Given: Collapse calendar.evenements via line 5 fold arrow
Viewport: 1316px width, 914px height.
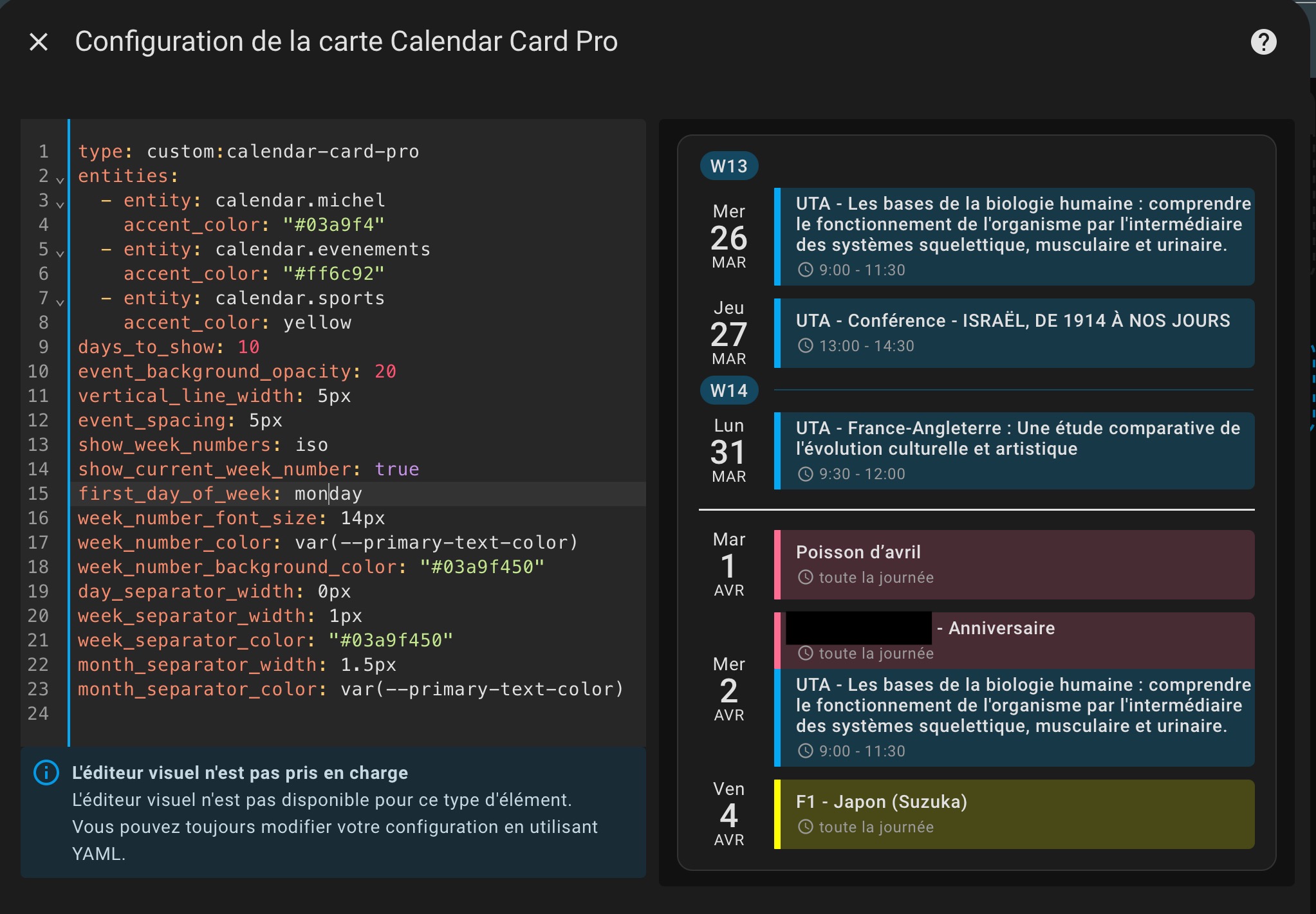Looking at the screenshot, I should (59, 251).
